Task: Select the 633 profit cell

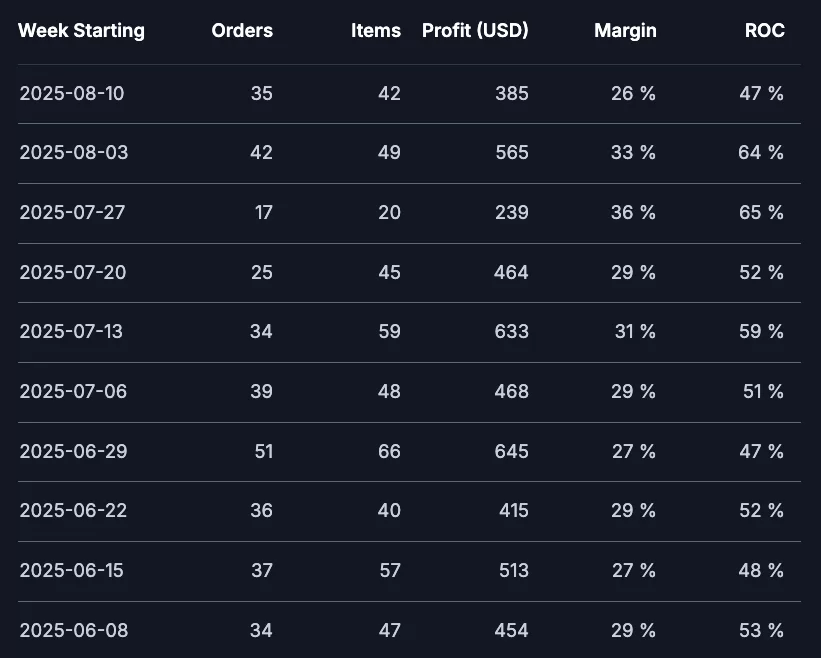Action: tap(512, 331)
